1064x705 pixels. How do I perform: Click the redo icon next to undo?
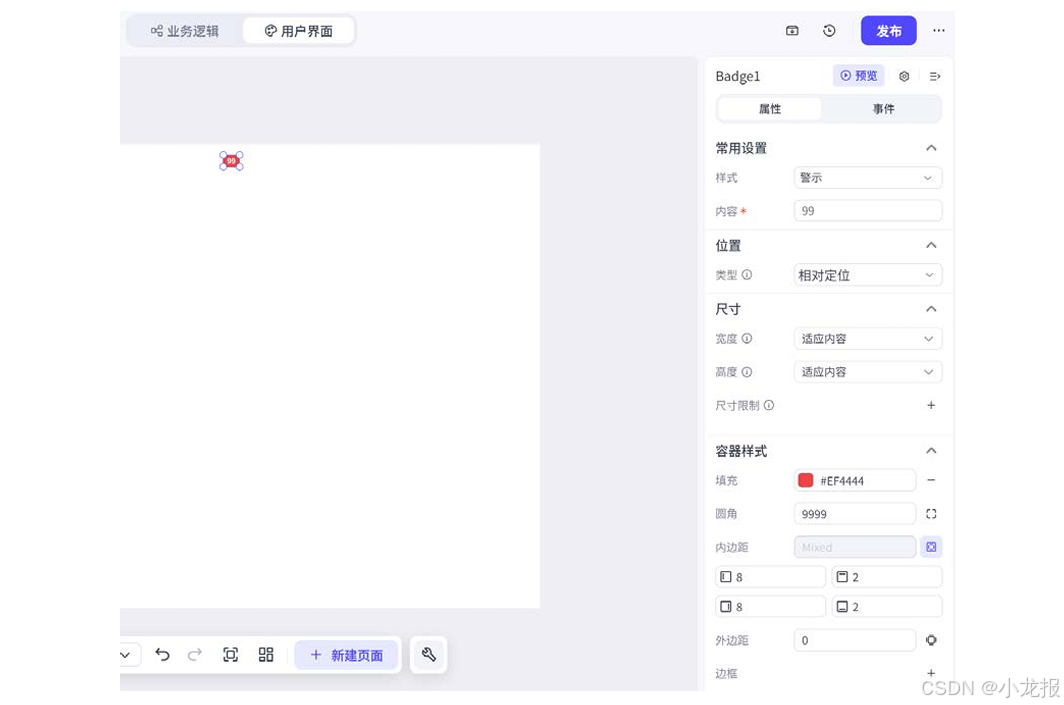[196, 655]
